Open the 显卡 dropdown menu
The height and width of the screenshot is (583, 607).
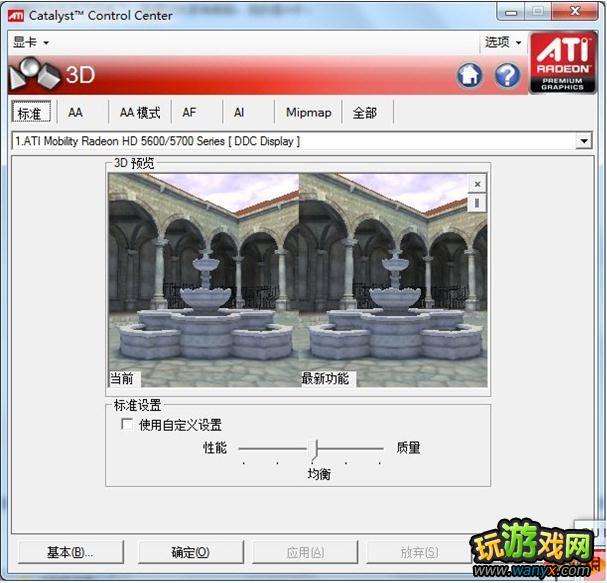[x=31, y=42]
